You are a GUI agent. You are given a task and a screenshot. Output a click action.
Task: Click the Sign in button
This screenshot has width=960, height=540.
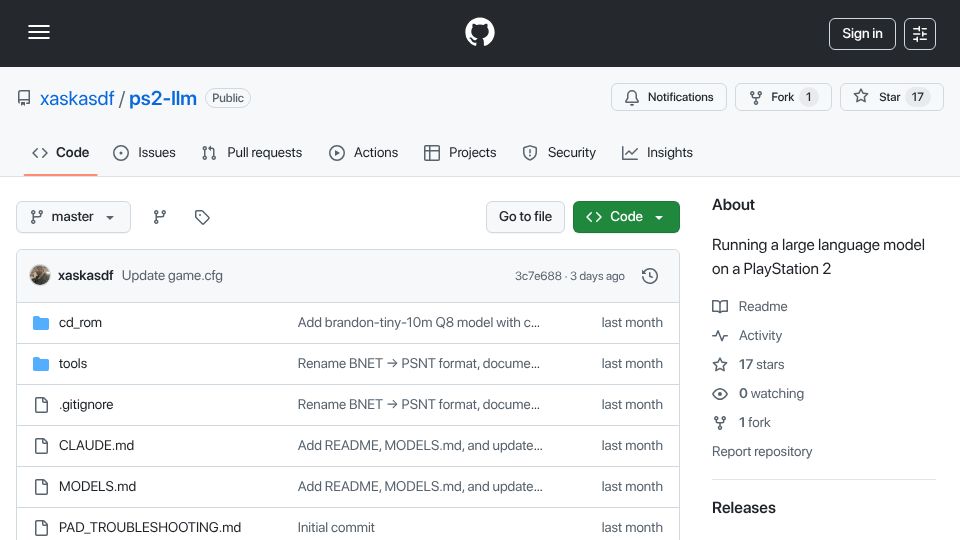[x=862, y=34]
